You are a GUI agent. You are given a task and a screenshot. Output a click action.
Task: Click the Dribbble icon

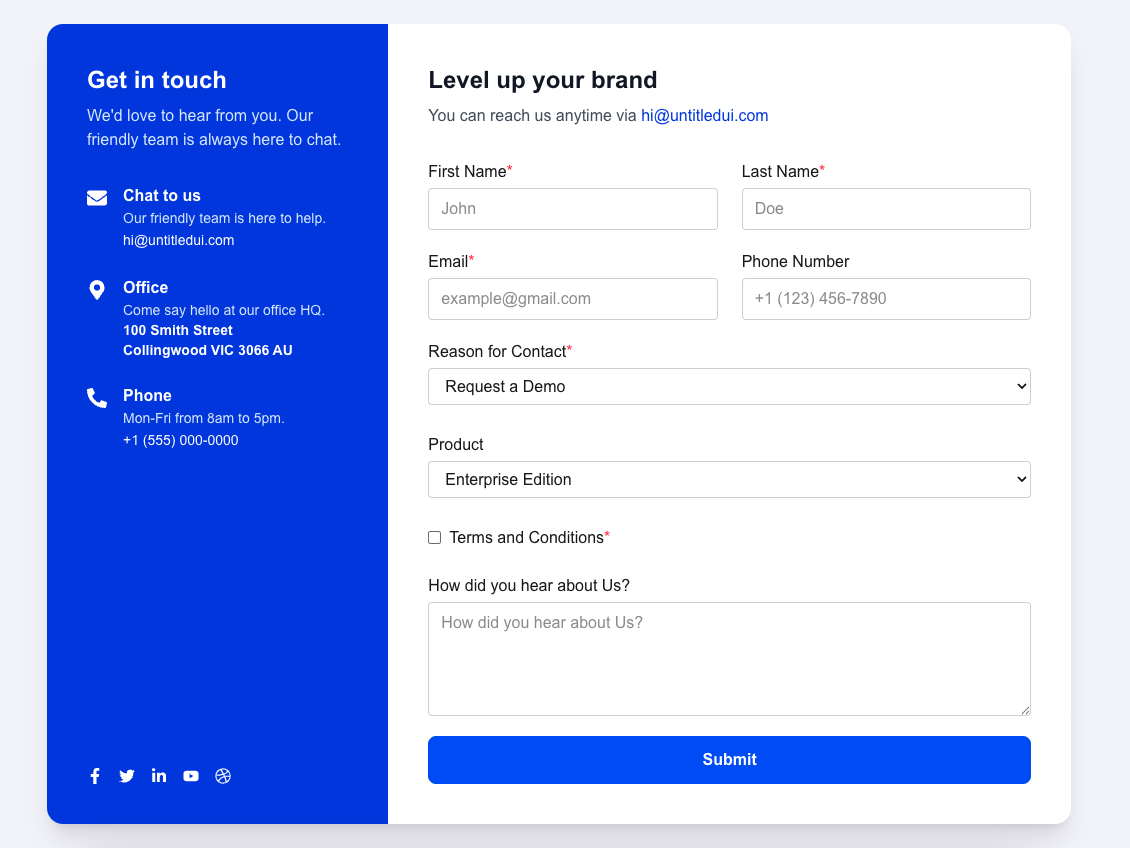click(223, 776)
